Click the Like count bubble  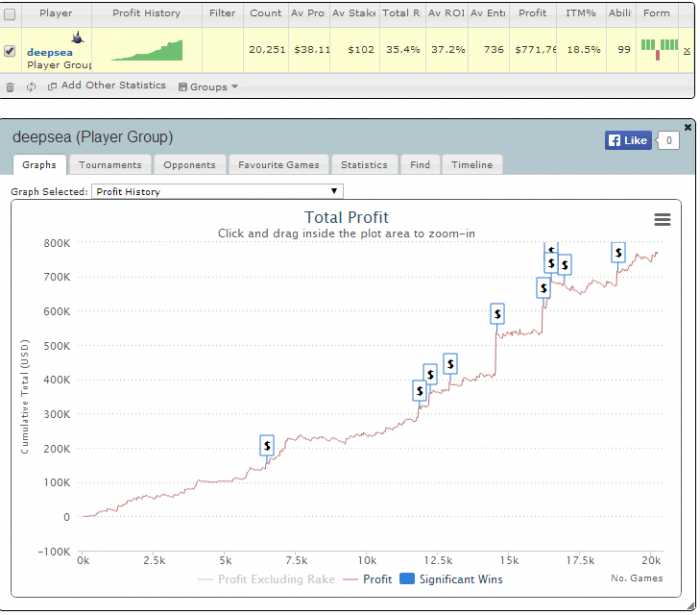click(x=668, y=141)
